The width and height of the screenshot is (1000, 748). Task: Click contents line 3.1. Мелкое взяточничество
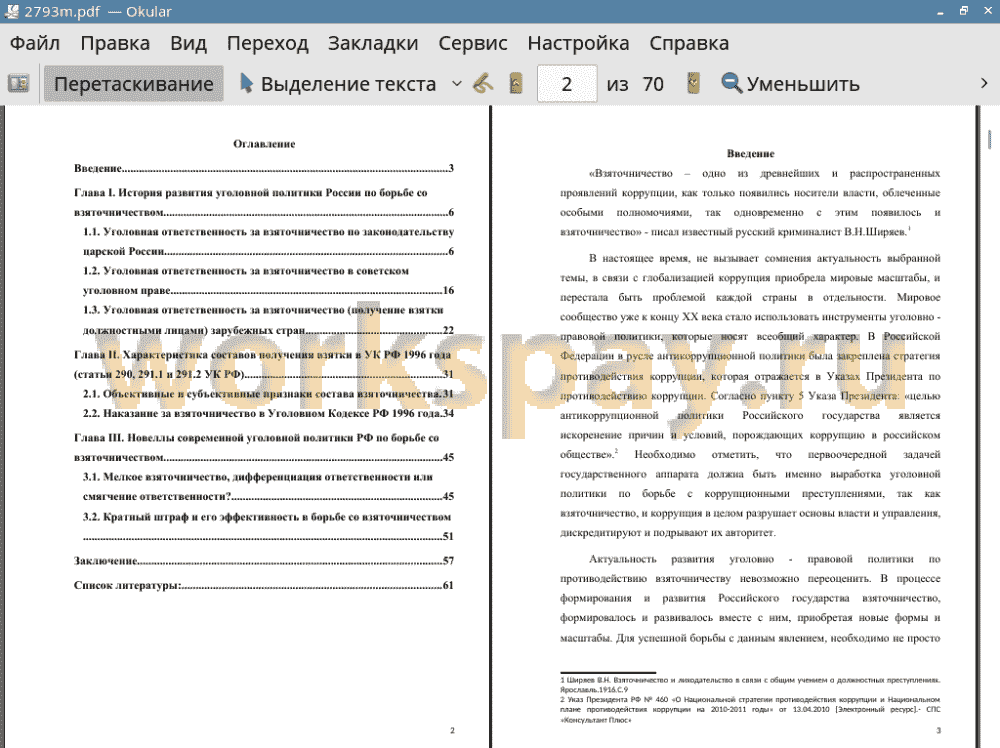tap(268, 487)
